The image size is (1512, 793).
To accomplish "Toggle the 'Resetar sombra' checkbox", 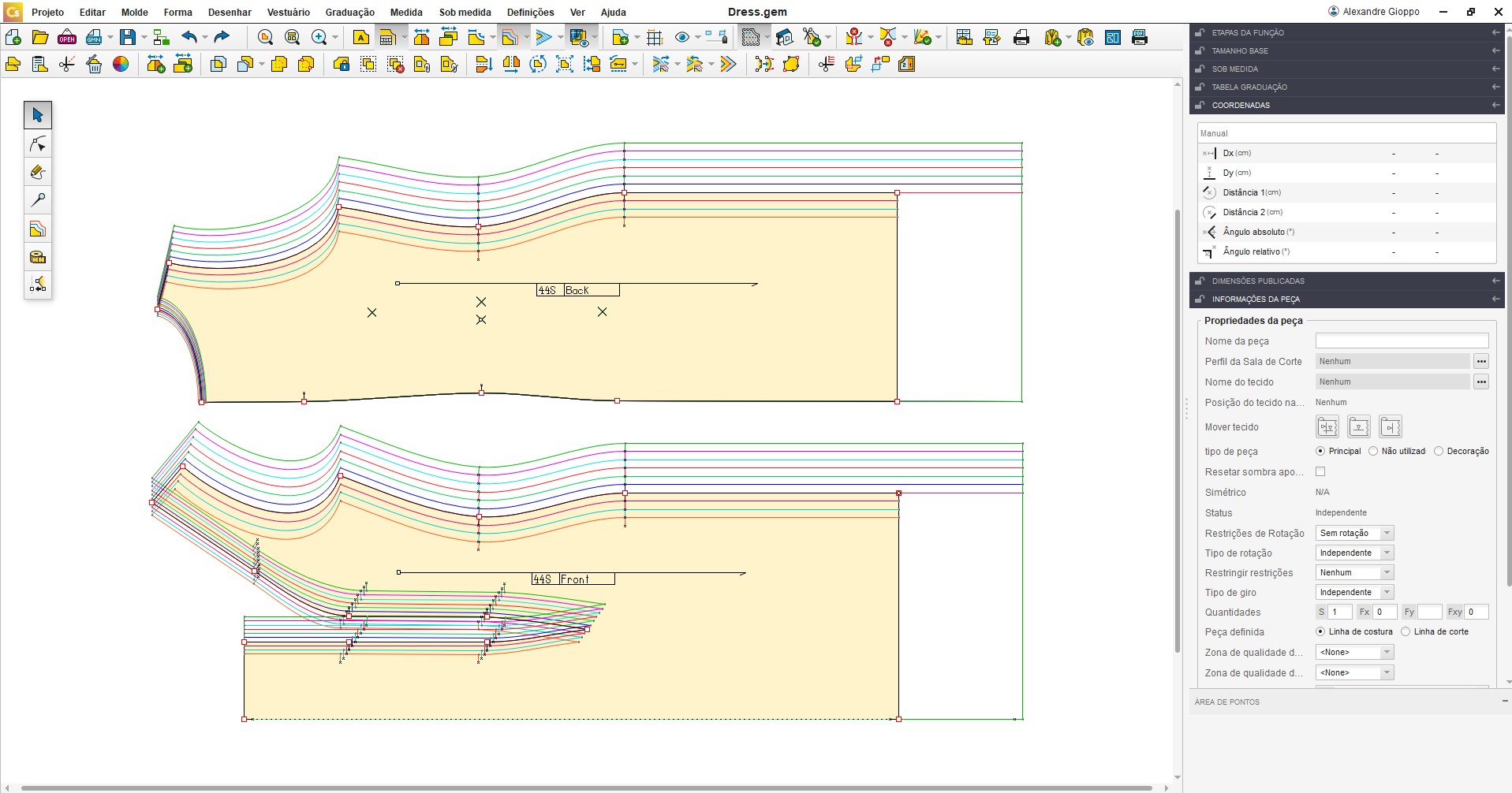I will click(1320, 471).
